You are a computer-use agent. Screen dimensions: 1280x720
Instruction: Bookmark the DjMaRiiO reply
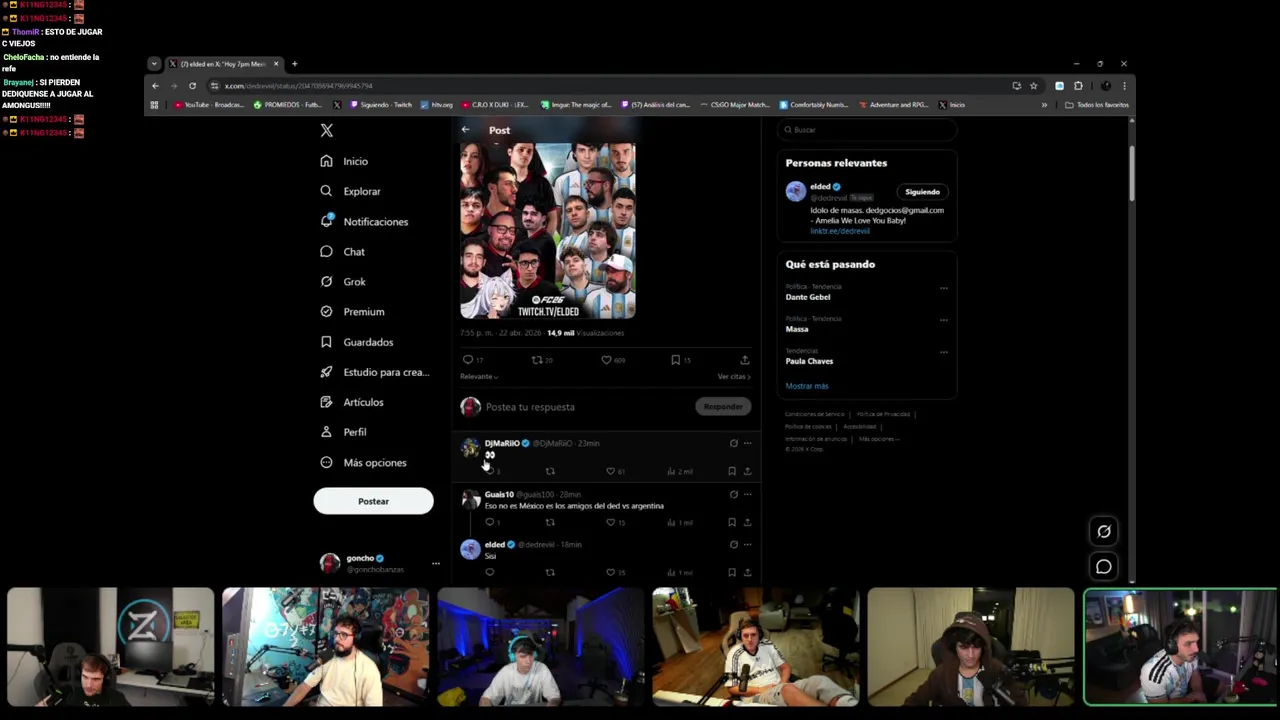coord(732,471)
